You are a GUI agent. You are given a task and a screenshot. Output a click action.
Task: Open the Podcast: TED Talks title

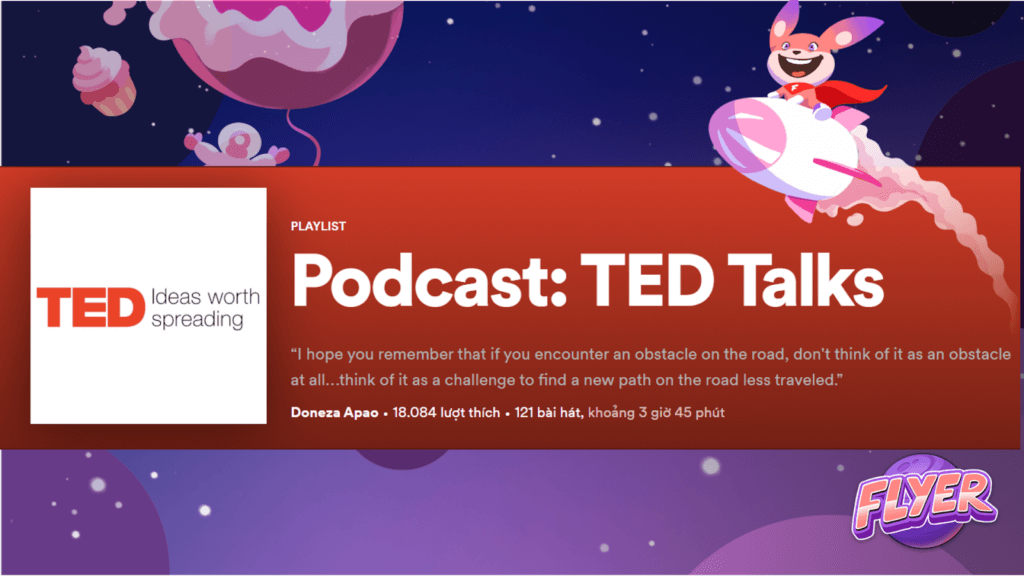pyautogui.click(x=588, y=283)
